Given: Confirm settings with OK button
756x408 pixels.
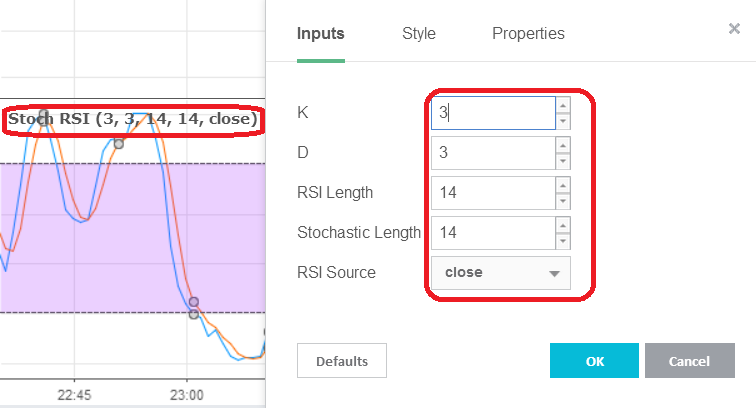Looking at the screenshot, I should [x=594, y=361].
